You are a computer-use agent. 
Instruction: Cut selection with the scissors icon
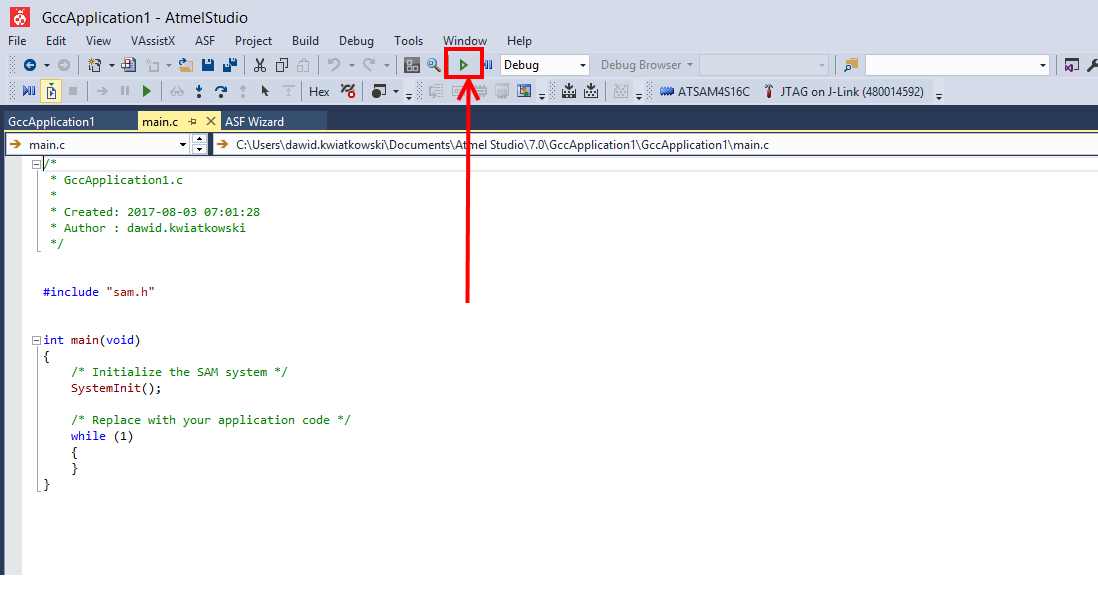[x=260, y=65]
